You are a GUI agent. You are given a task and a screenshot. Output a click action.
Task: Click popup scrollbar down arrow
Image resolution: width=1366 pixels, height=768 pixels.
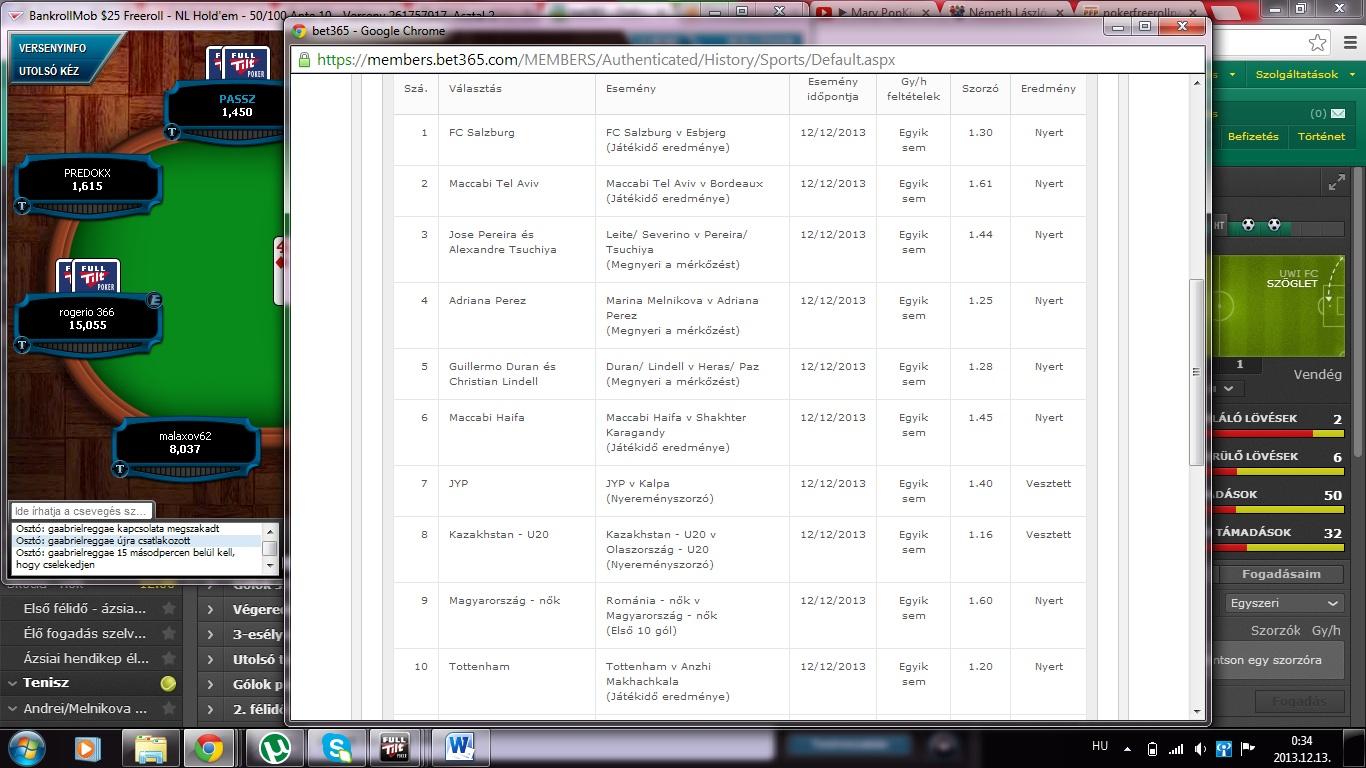point(1196,711)
